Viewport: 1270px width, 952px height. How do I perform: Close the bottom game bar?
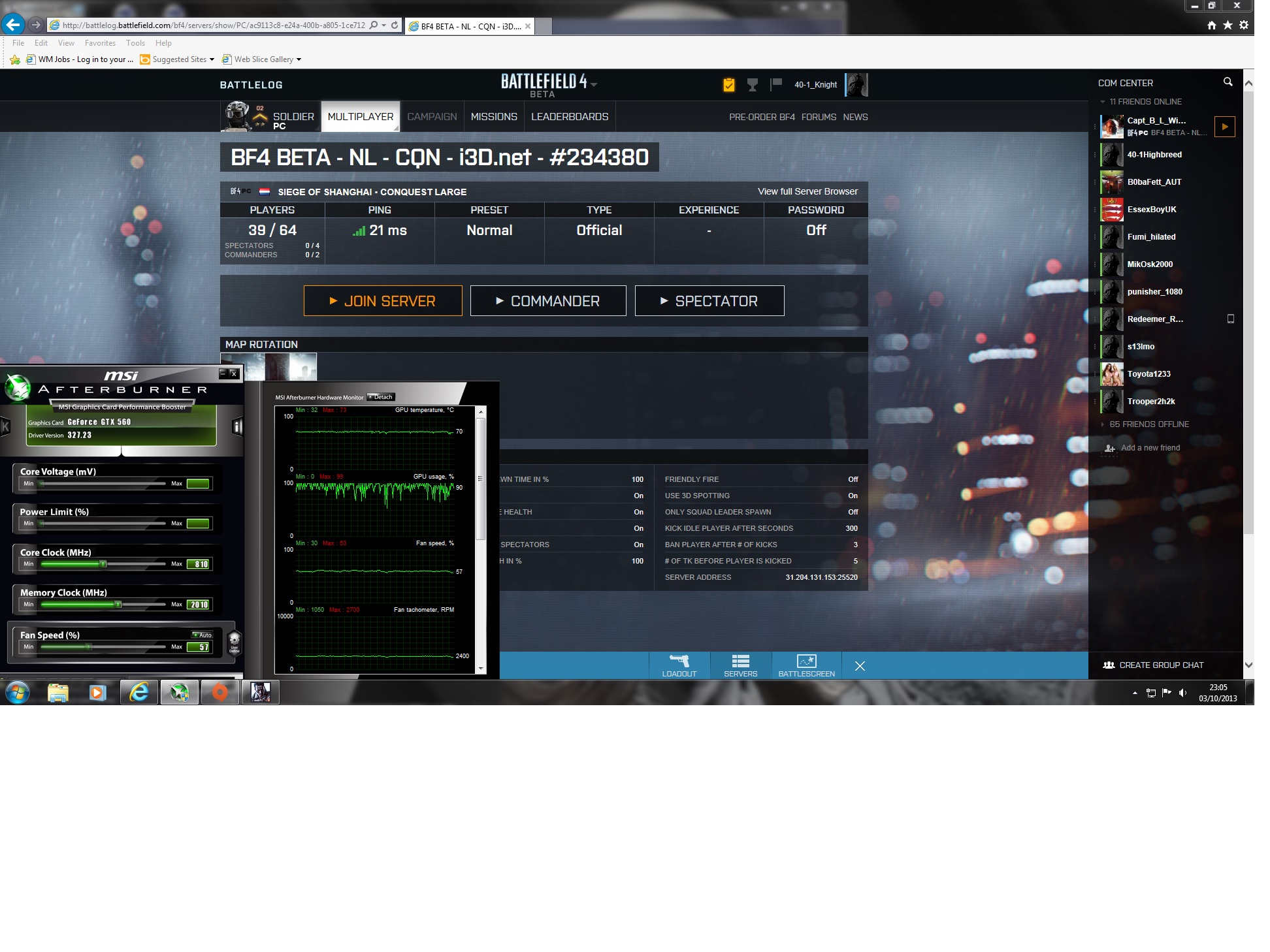pos(860,666)
